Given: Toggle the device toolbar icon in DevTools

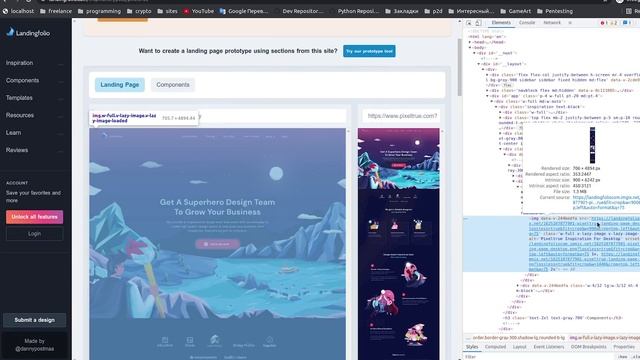Looking at the screenshot, I should (x=478, y=23).
